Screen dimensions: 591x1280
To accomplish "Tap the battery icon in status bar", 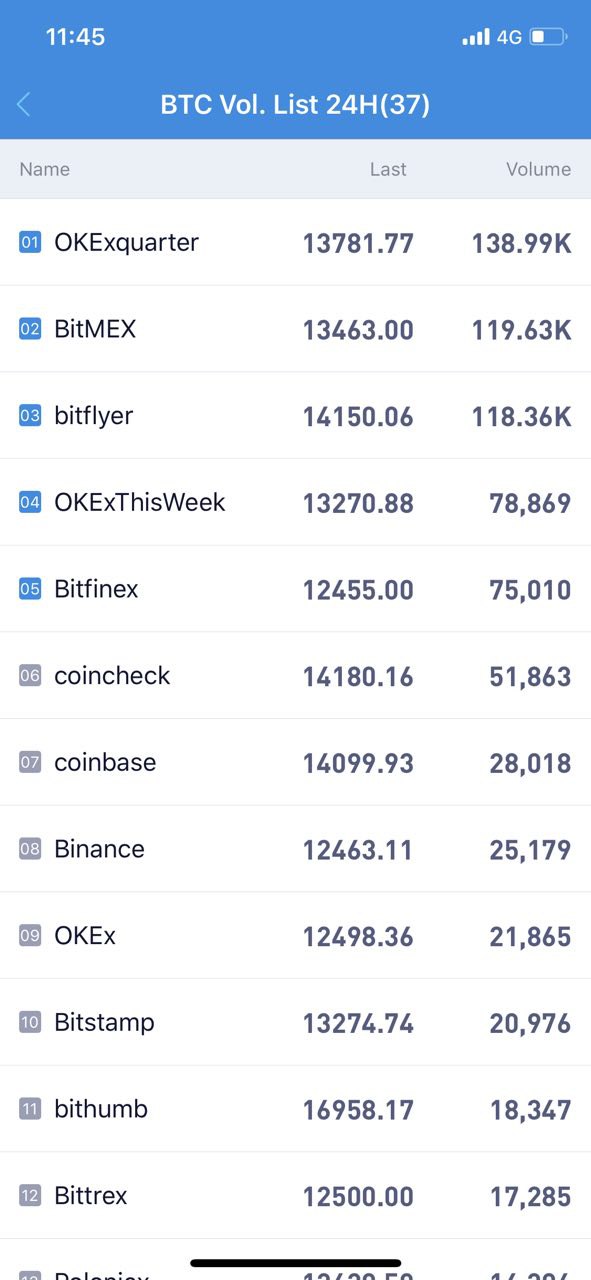I will point(548,37).
